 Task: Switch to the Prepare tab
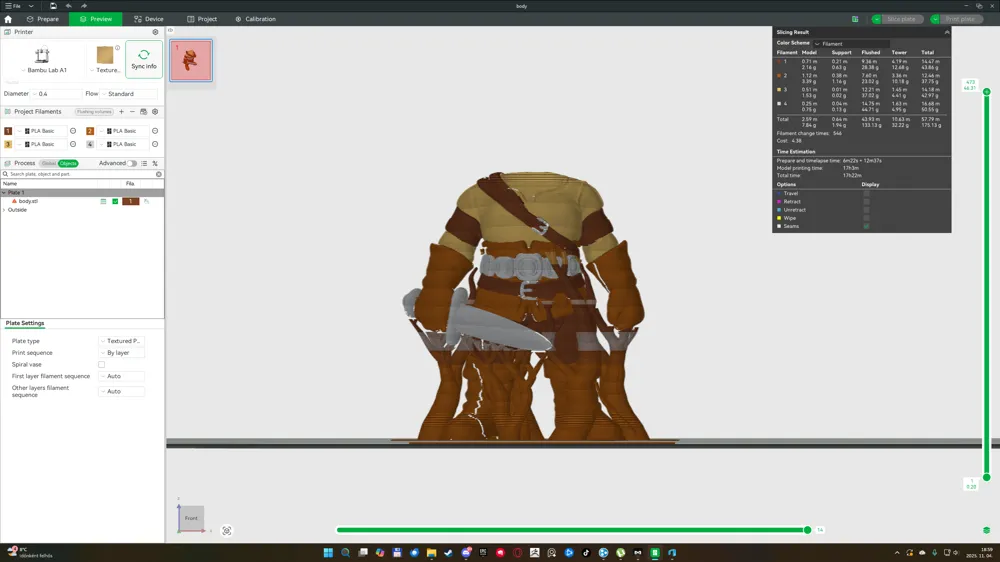pyautogui.click(x=42, y=19)
